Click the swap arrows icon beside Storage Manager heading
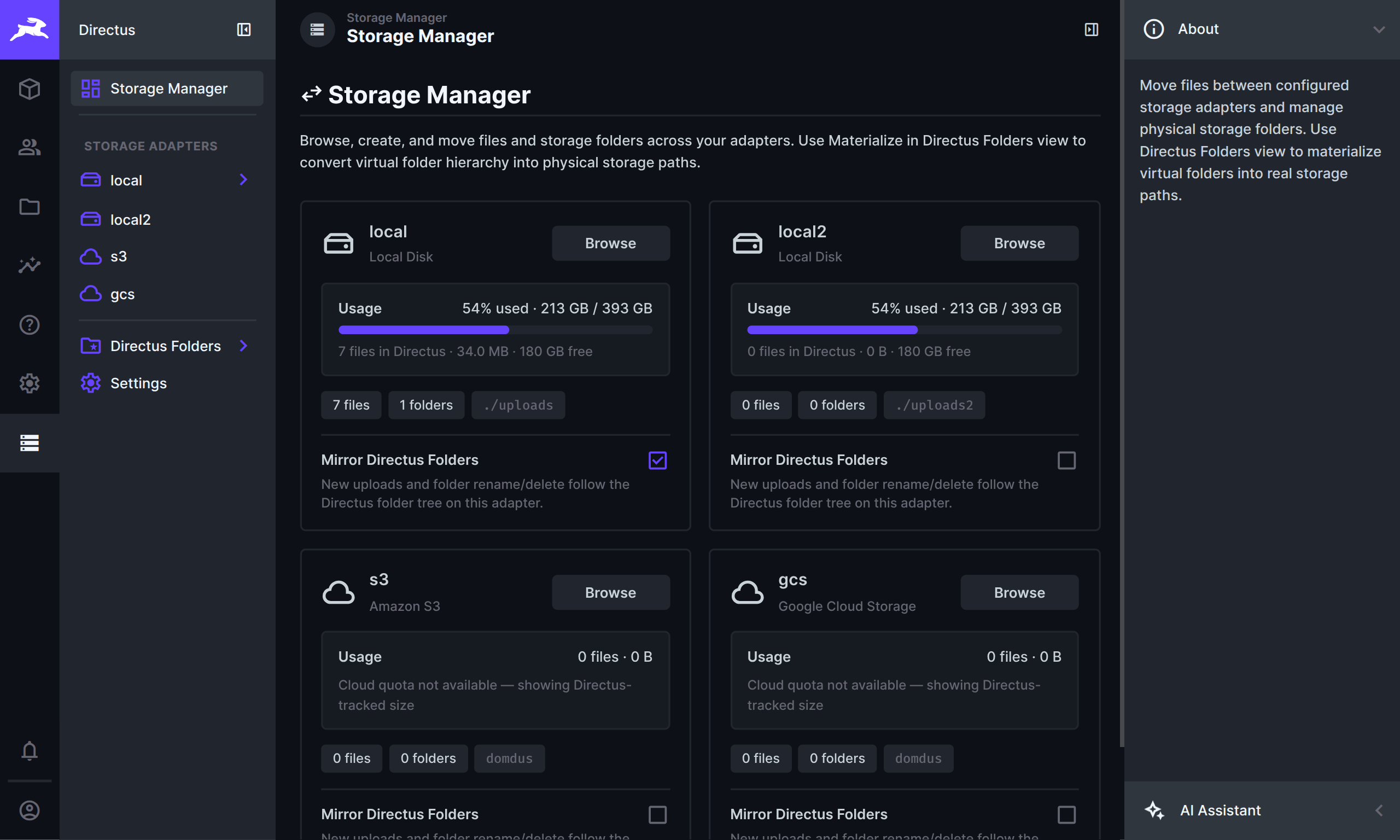The width and height of the screenshot is (1400, 840). pyautogui.click(x=311, y=94)
